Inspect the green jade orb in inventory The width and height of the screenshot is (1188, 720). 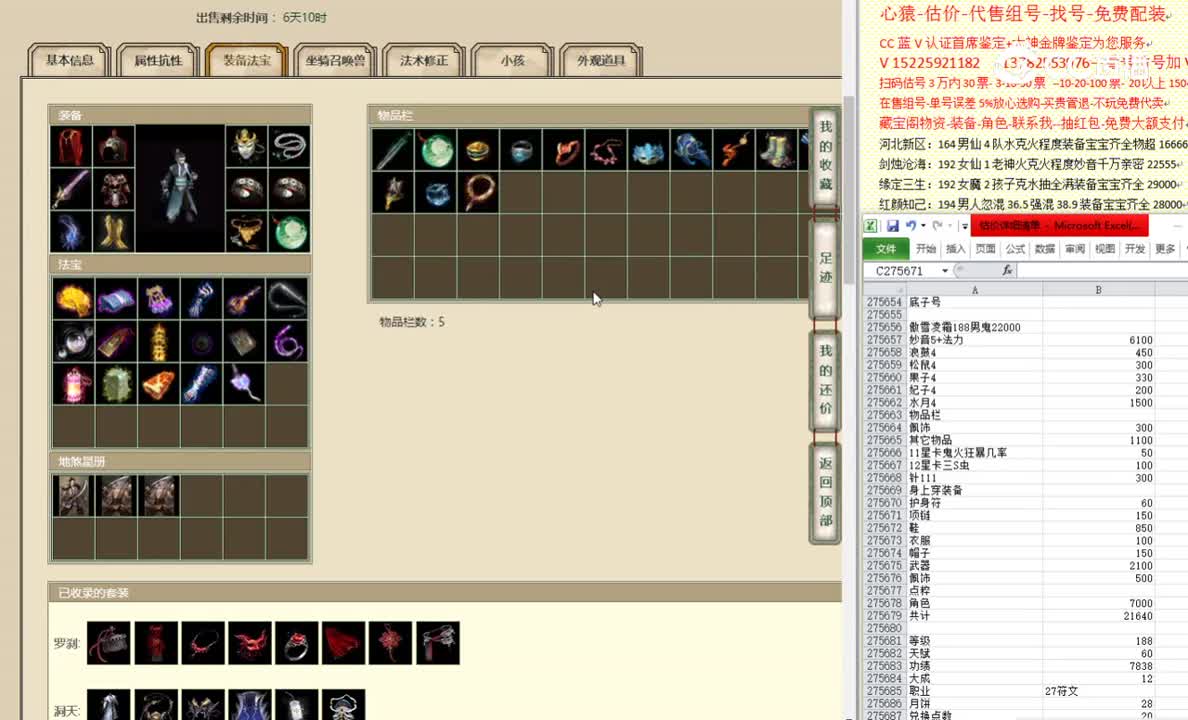click(436, 149)
